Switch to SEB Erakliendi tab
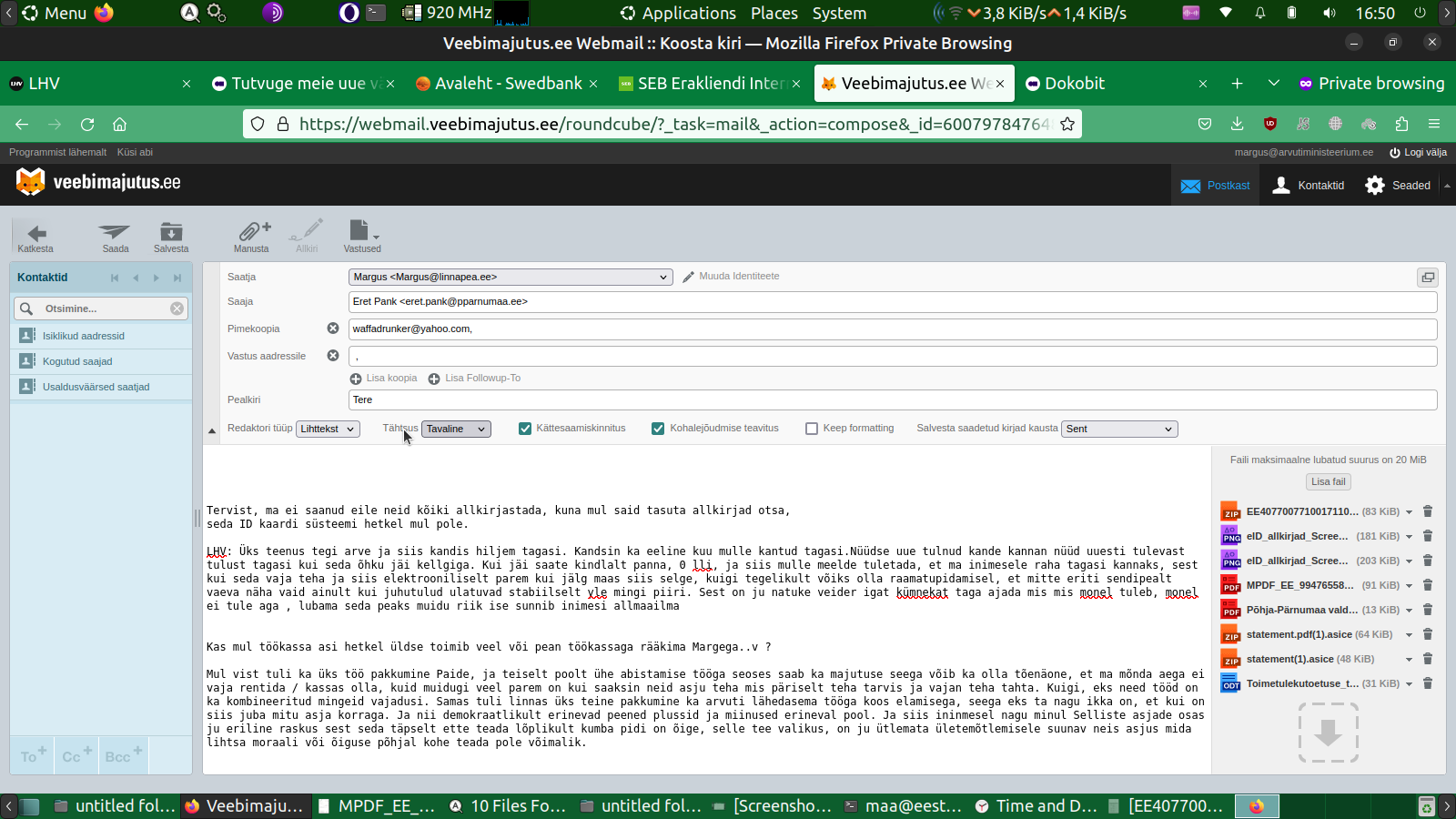The height and width of the screenshot is (819, 1456). click(x=711, y=83)
